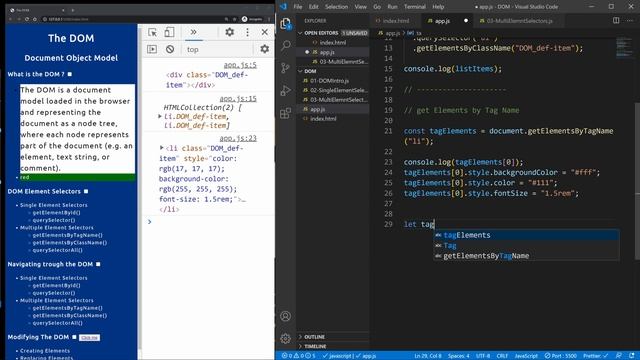Viewport: 640px width, 360px height.
Task: Open the Extensions view in VS Code
Action: [x=286, y=113]
